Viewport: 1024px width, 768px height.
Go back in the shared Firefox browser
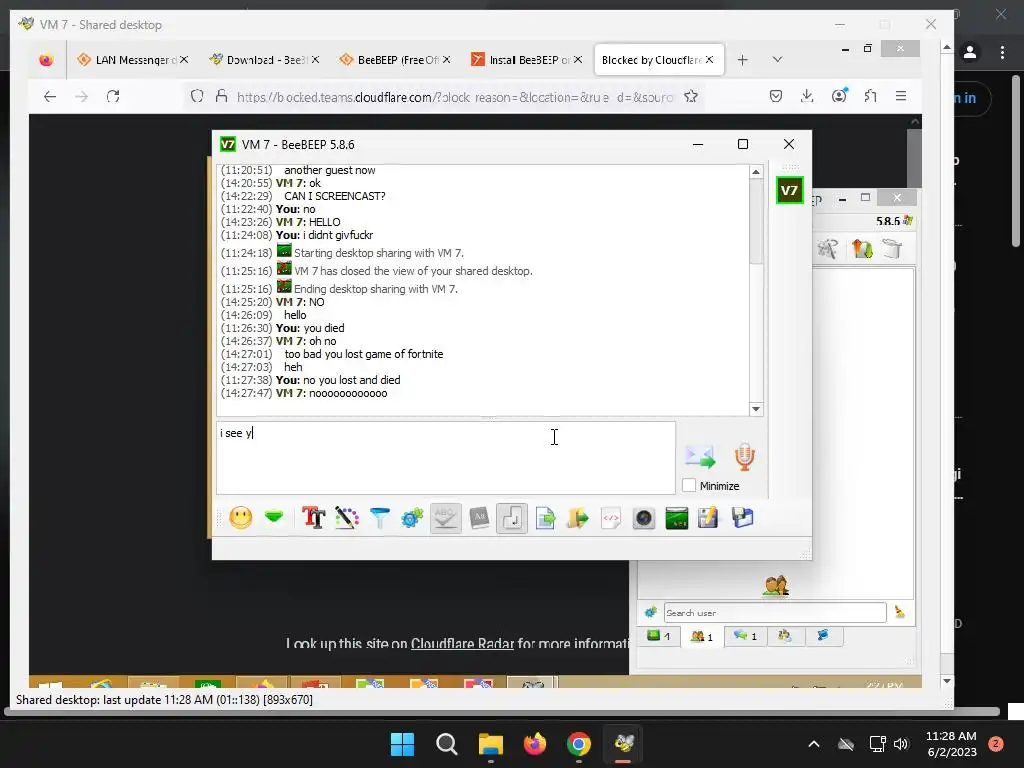pos(50,97)
